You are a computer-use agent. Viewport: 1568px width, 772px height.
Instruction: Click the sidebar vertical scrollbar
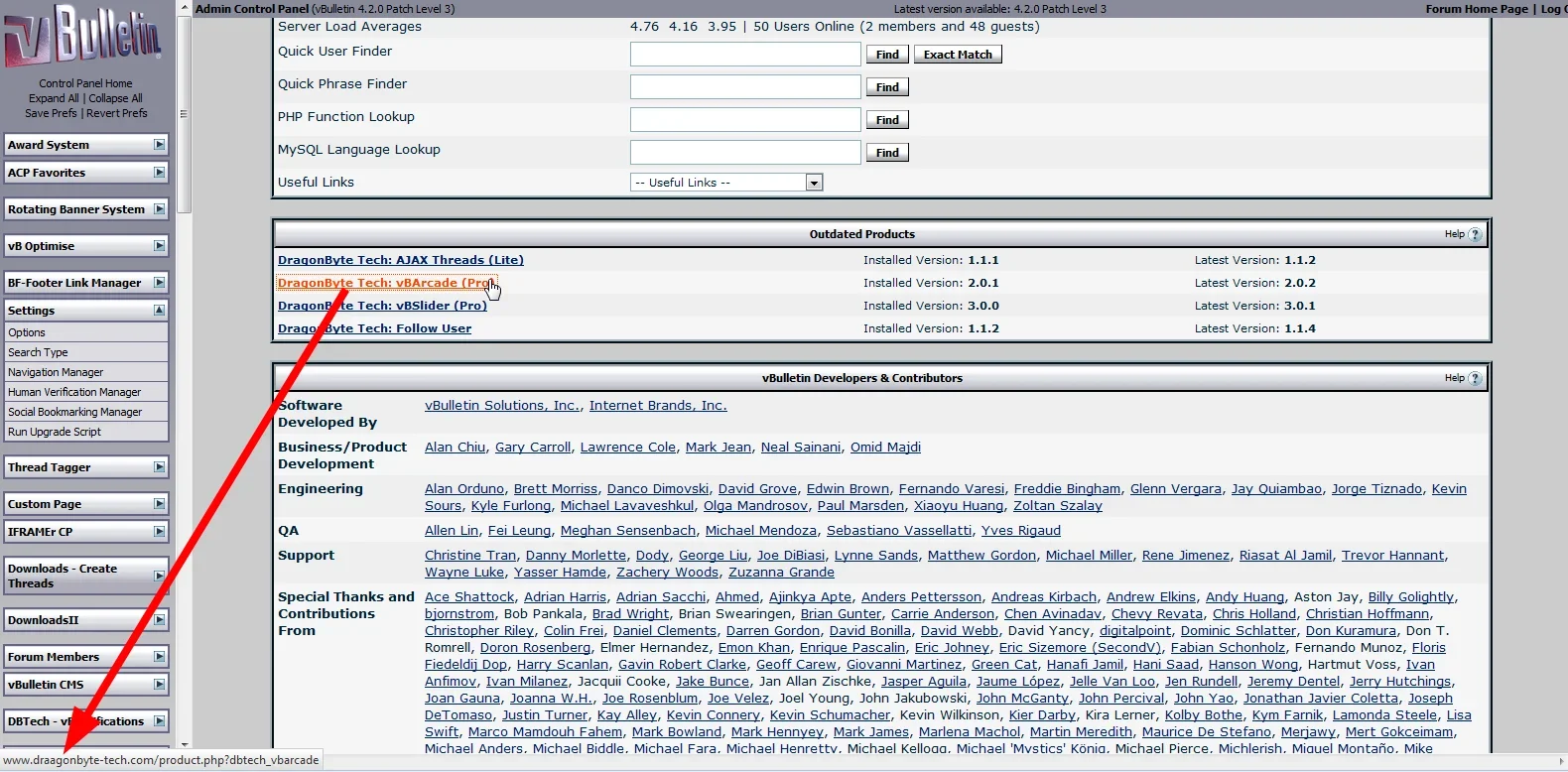coord(184,114)
